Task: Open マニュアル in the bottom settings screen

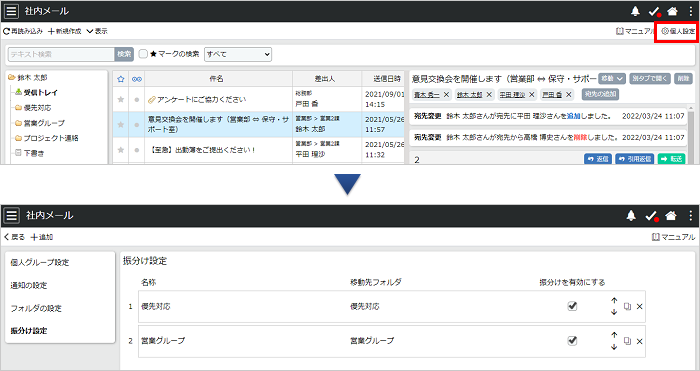Action: coord(673,237)
